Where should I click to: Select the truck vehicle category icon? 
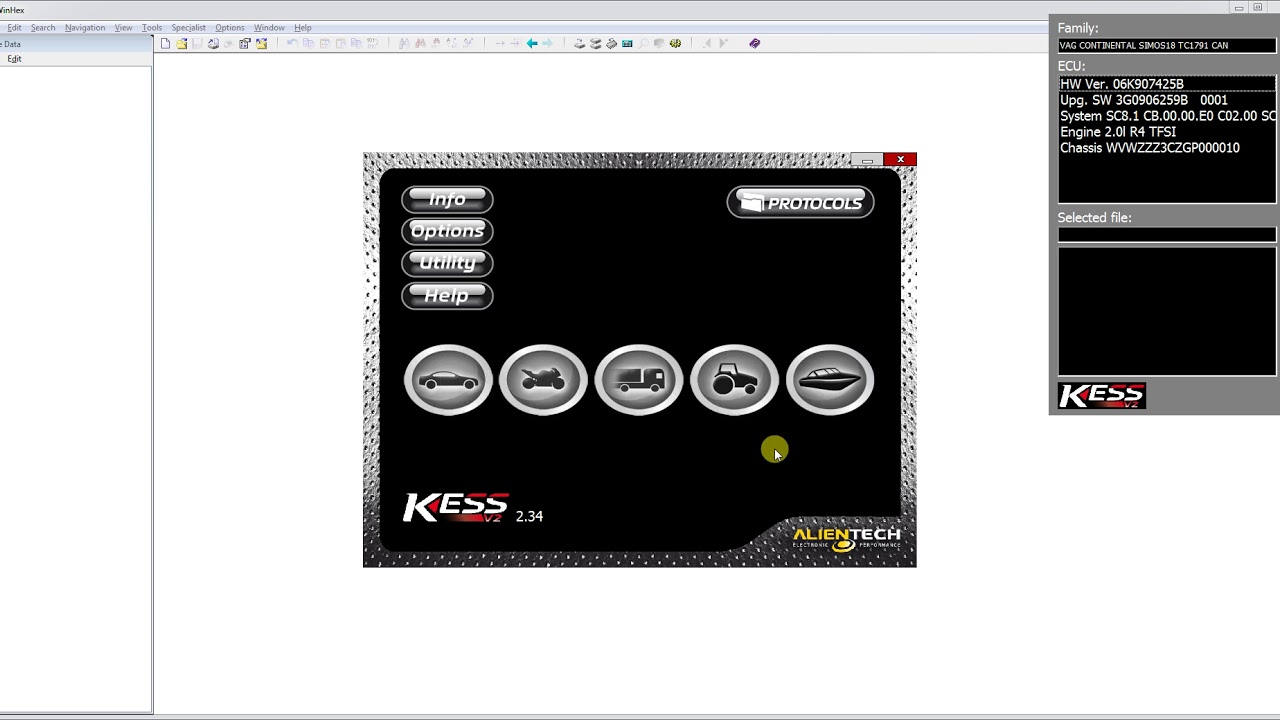pos(638,380)
